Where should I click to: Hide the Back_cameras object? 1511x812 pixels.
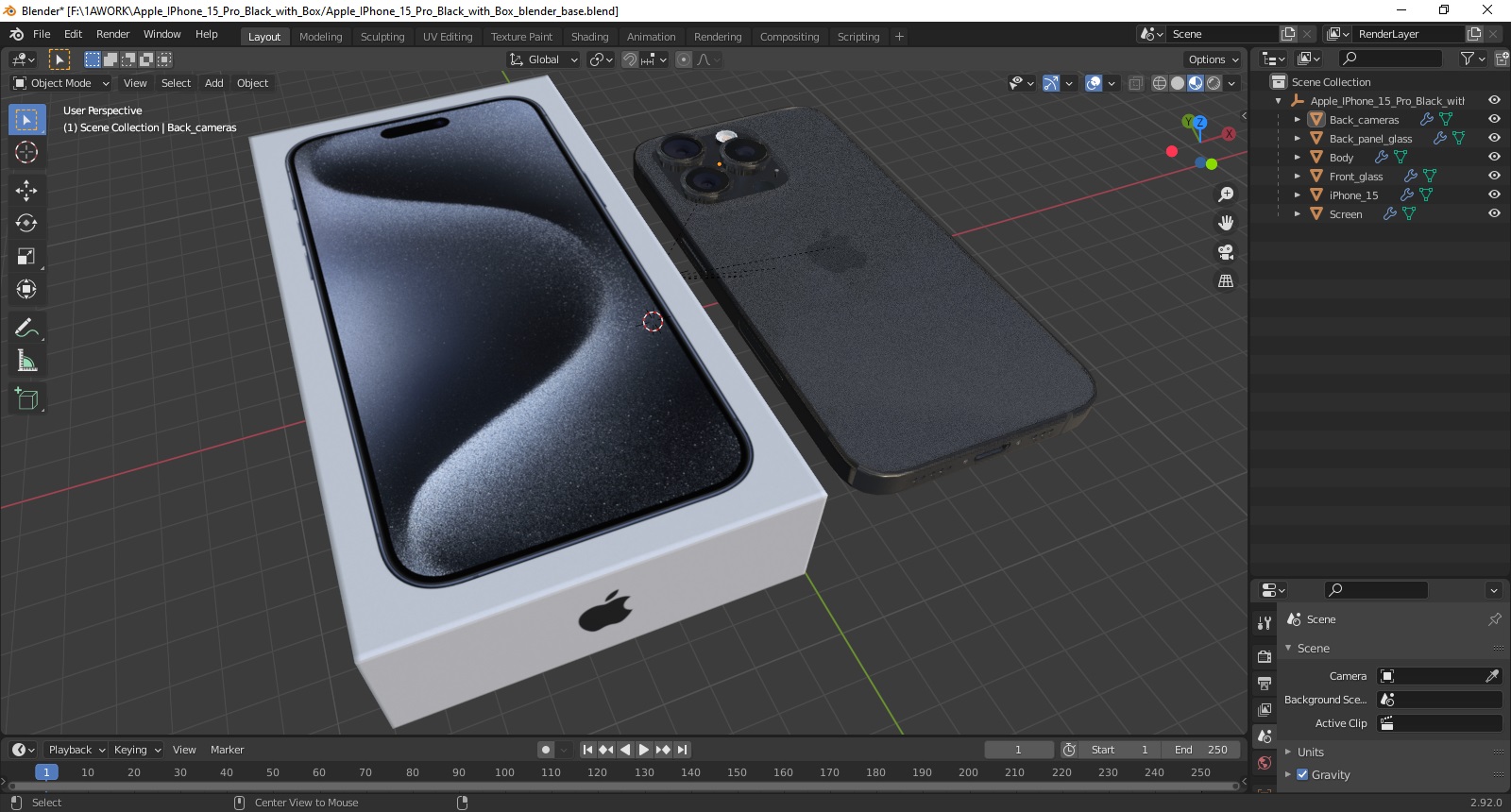(x=1494, y=119)
